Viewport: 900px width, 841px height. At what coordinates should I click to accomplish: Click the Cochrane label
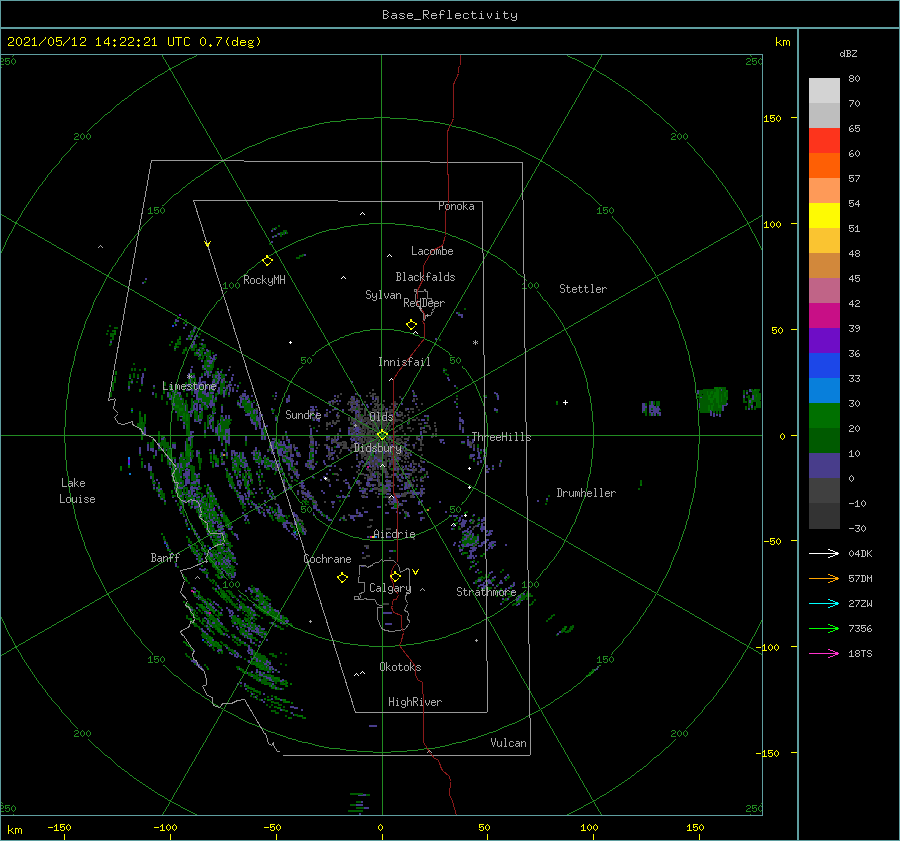tap(327, 559)
